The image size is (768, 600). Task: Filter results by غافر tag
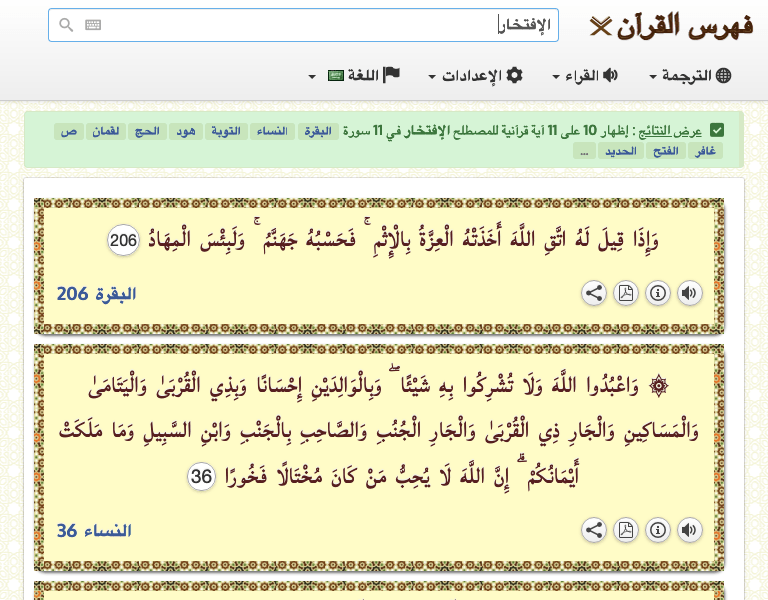pyautogui.click(x=705, y=151)
